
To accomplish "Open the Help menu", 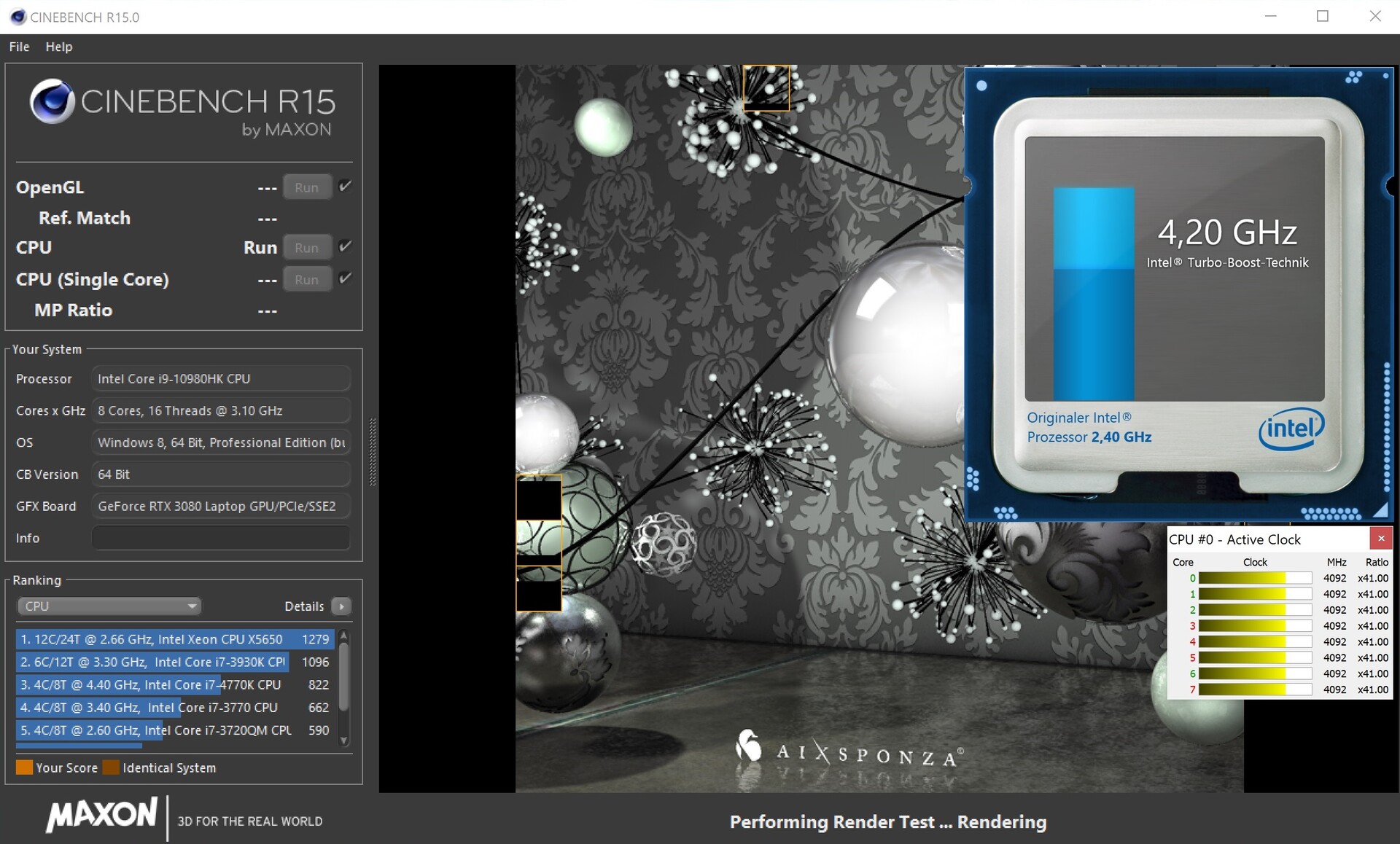I will click(x=58, y=47).
